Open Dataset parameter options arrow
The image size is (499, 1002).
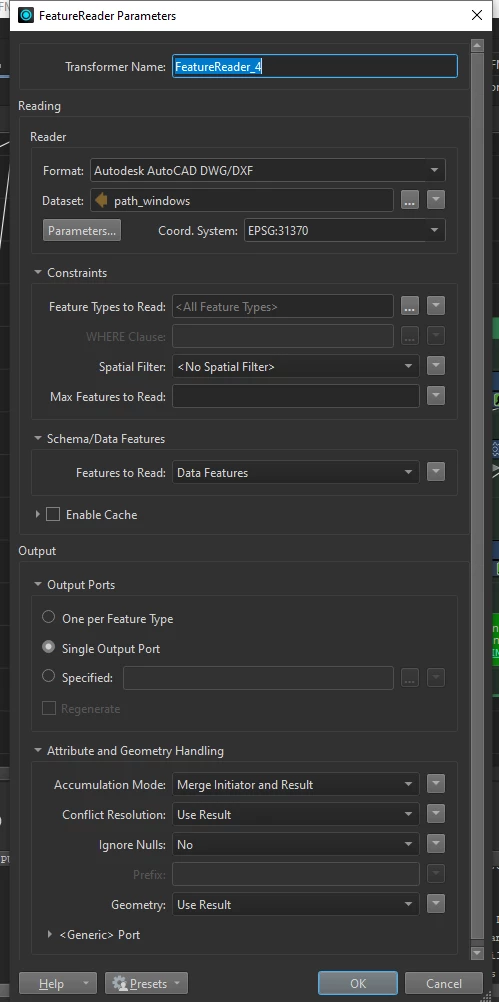coord(436,201)
